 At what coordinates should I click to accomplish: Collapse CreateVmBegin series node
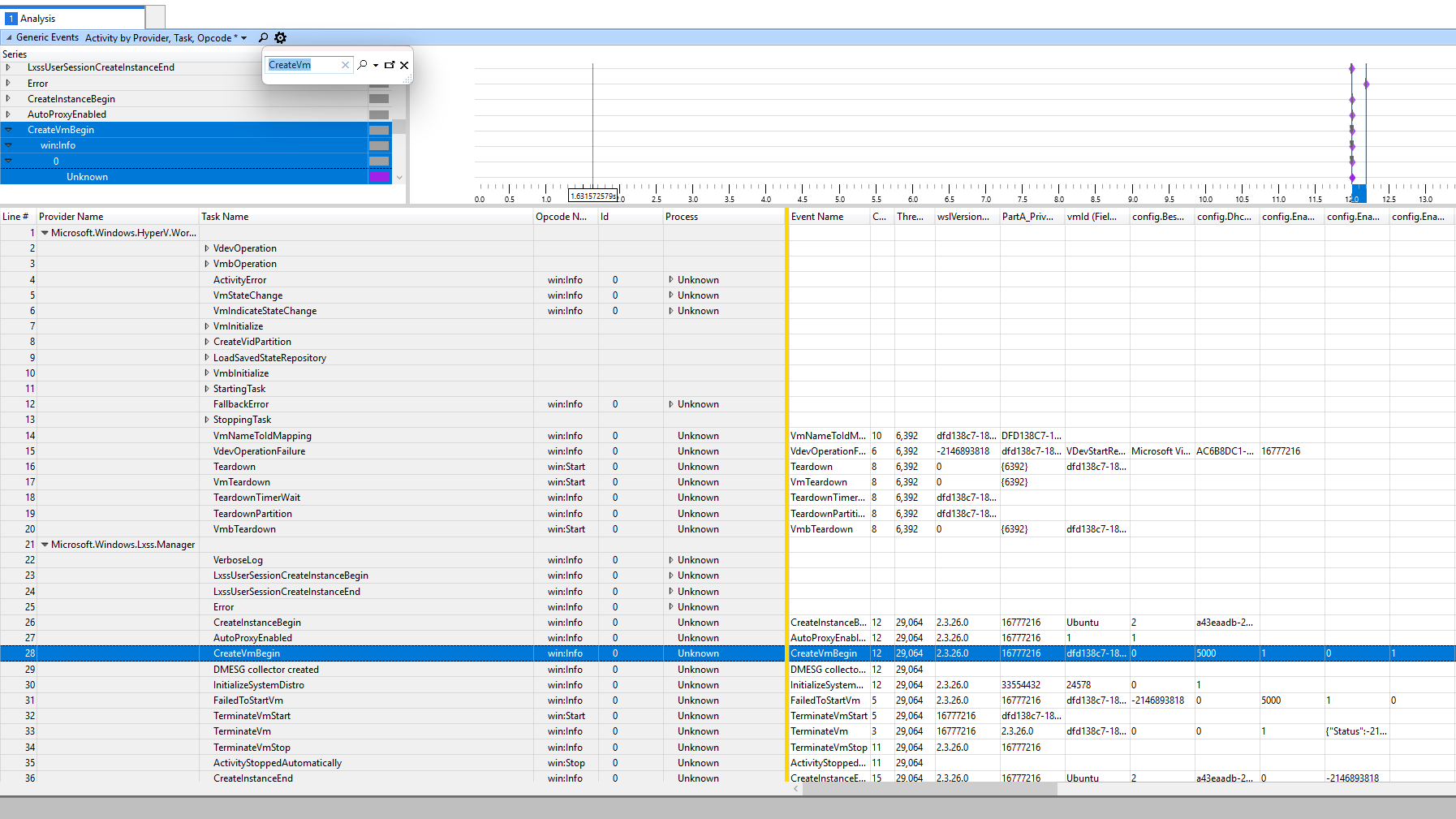[x=9, y=130]
